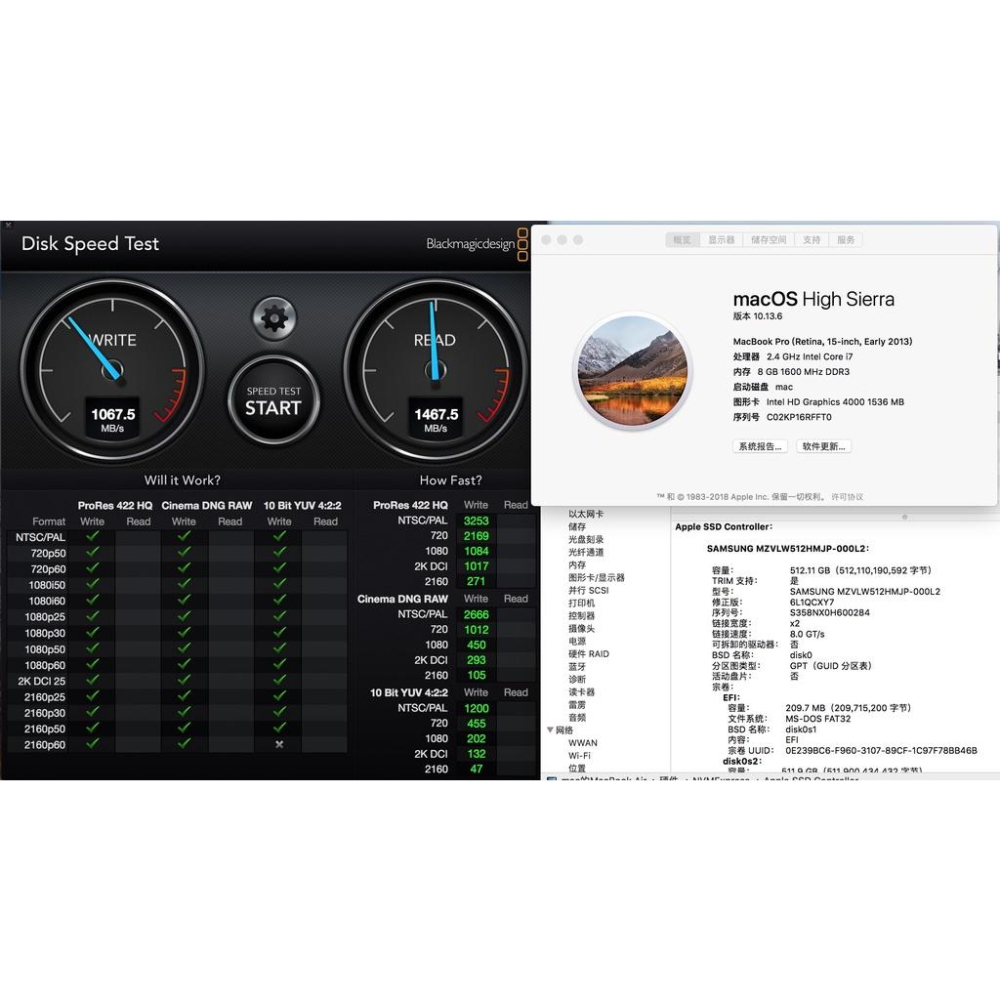
Task: Select 并行 SCSI in the sidebar
Action: [x=588, y=591]
